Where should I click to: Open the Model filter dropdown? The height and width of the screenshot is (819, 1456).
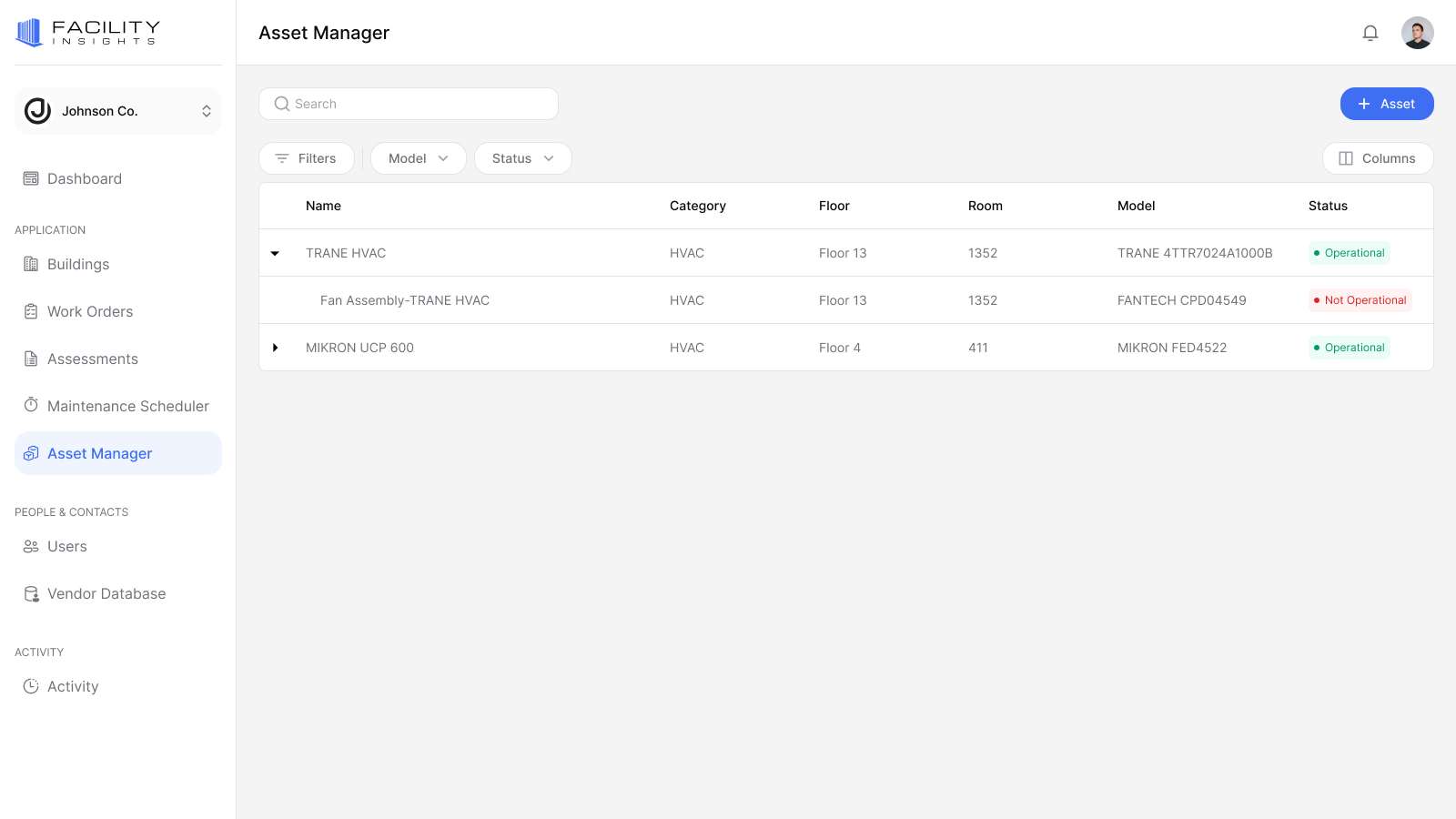point(418,157)
